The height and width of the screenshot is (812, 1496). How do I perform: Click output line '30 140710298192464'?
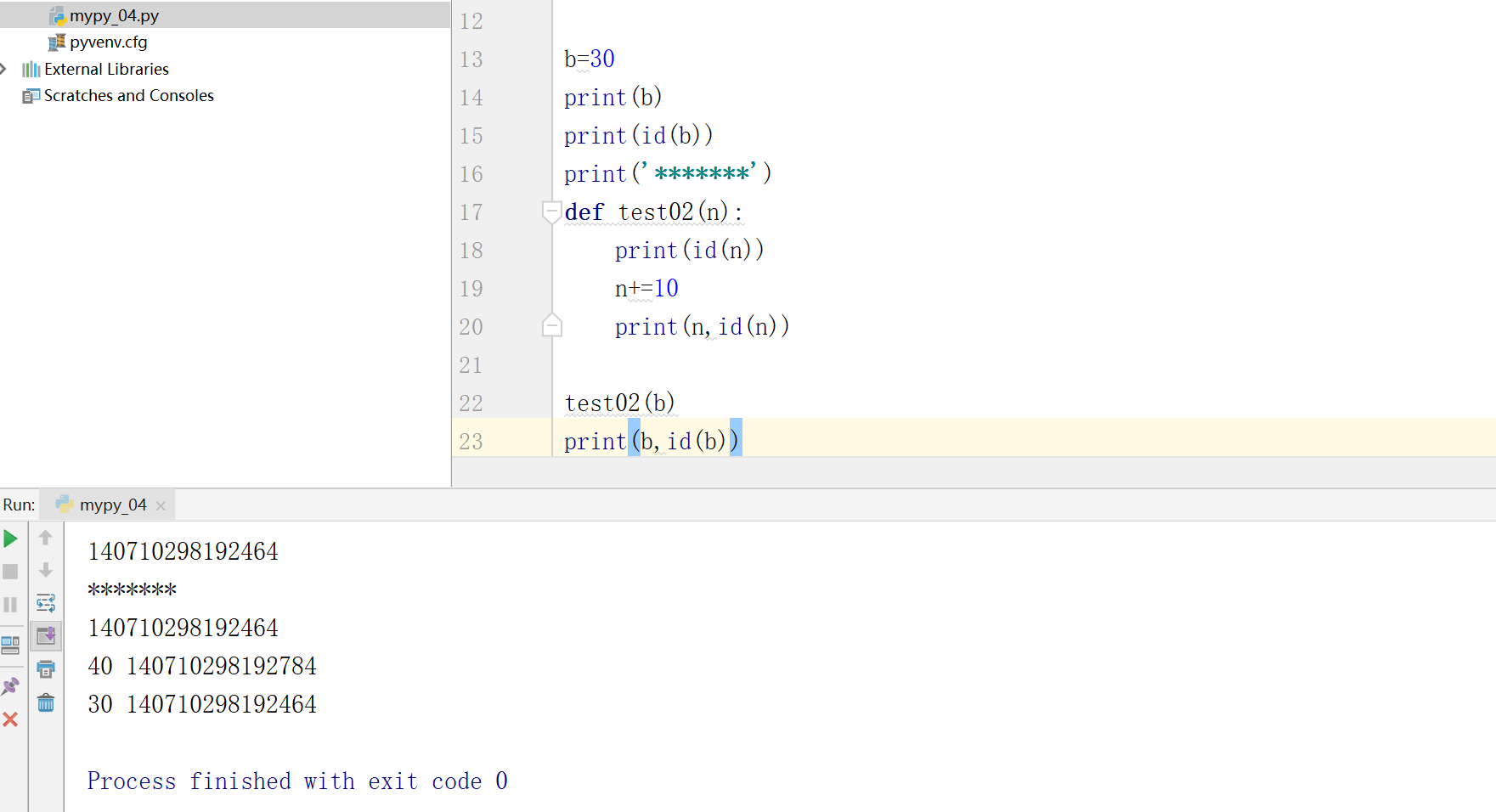202,704
